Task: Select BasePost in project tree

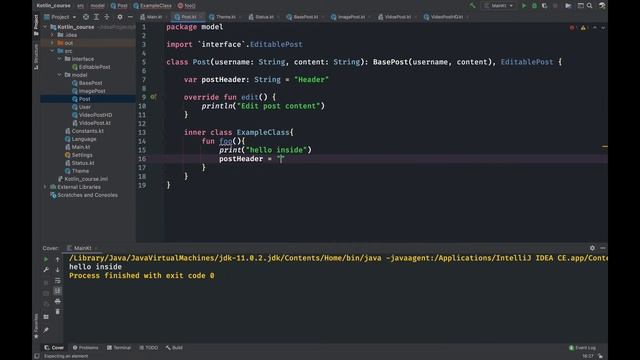Action: click(x=87, y=83)
